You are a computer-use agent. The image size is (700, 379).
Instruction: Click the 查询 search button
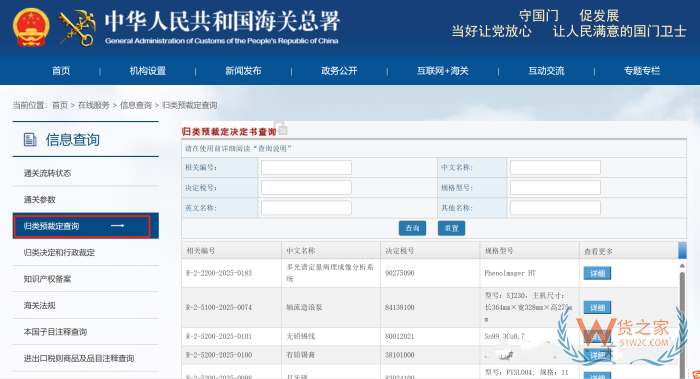412,228
